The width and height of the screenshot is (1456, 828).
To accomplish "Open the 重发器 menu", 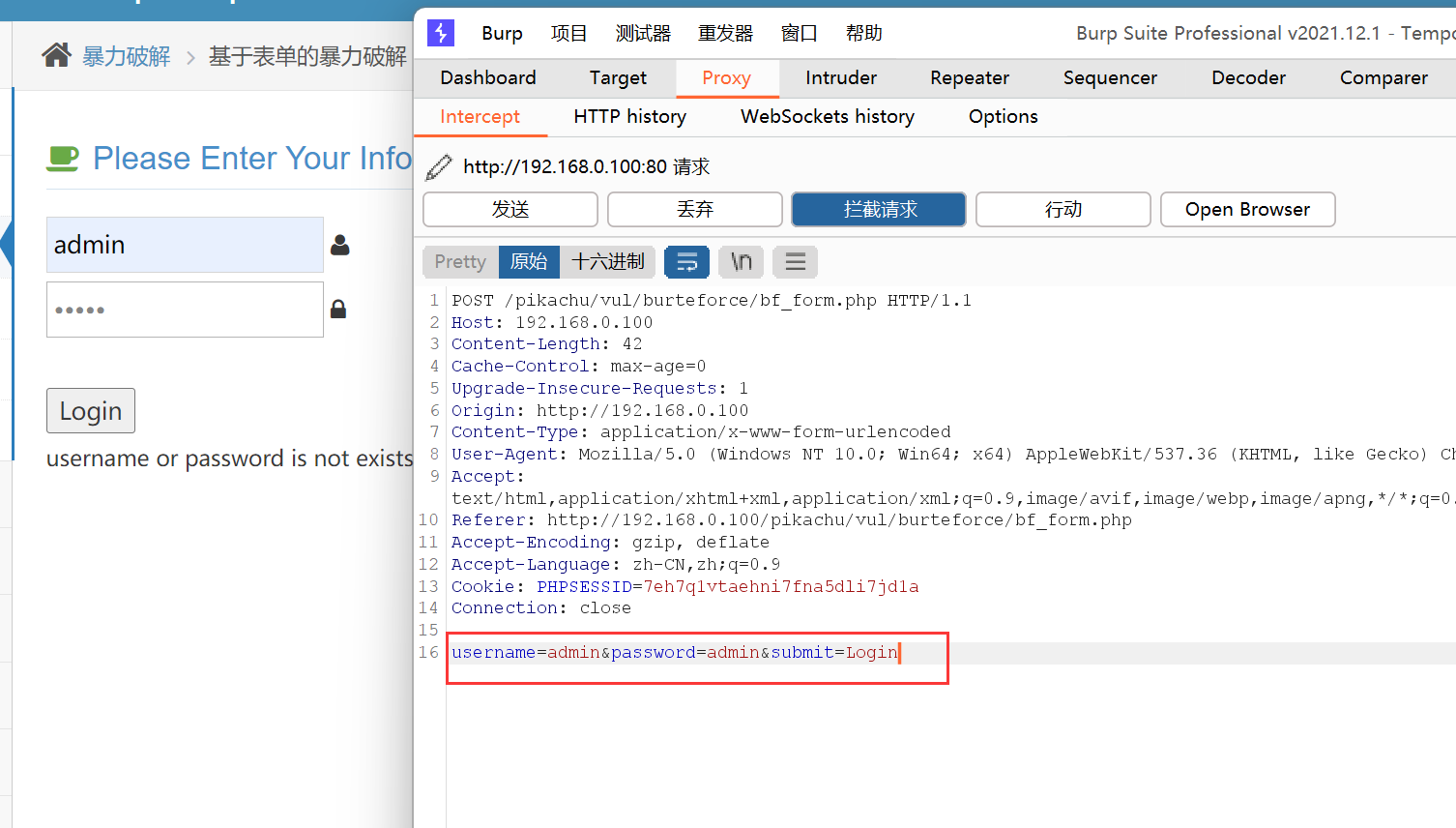I will pos(725,33).
